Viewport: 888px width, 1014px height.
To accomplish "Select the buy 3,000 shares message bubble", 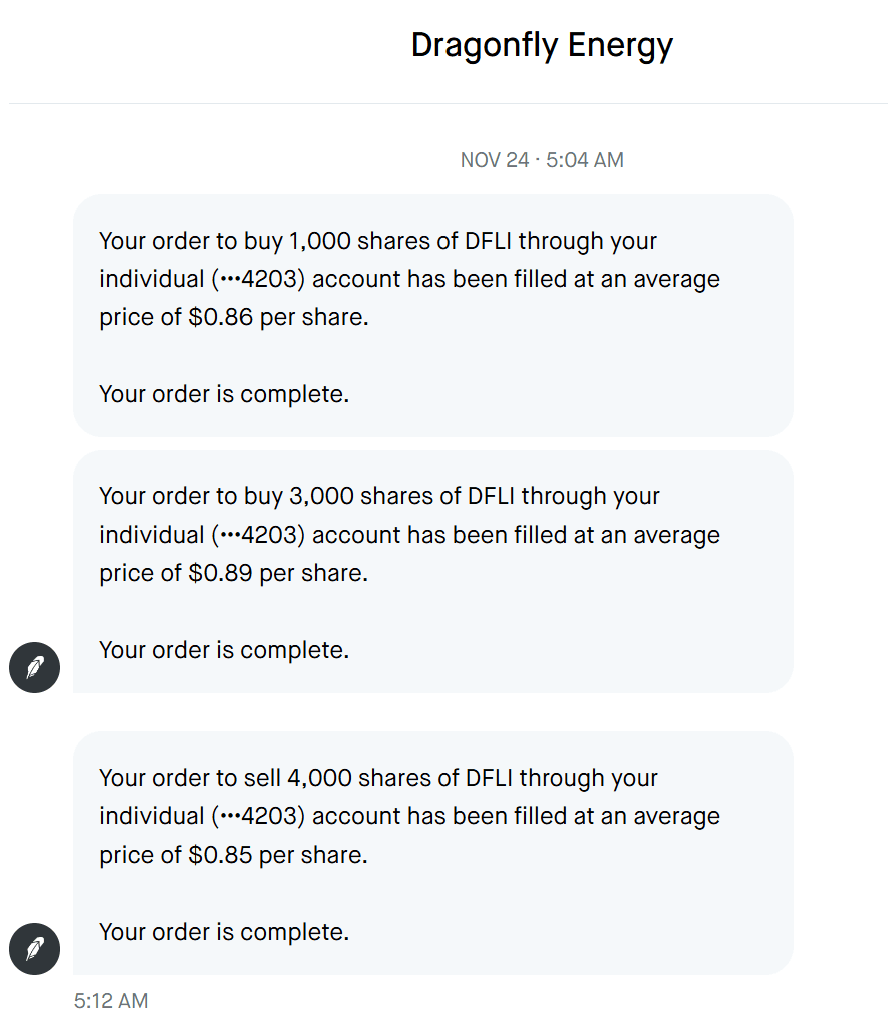I will (433, 571).
